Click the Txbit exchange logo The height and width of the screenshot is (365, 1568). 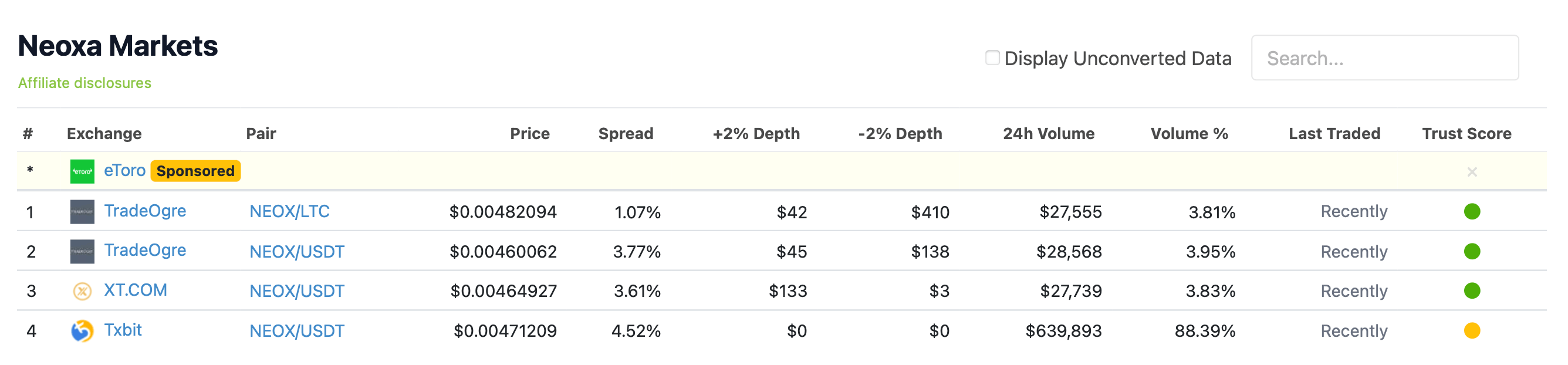(x=82, y=331)
